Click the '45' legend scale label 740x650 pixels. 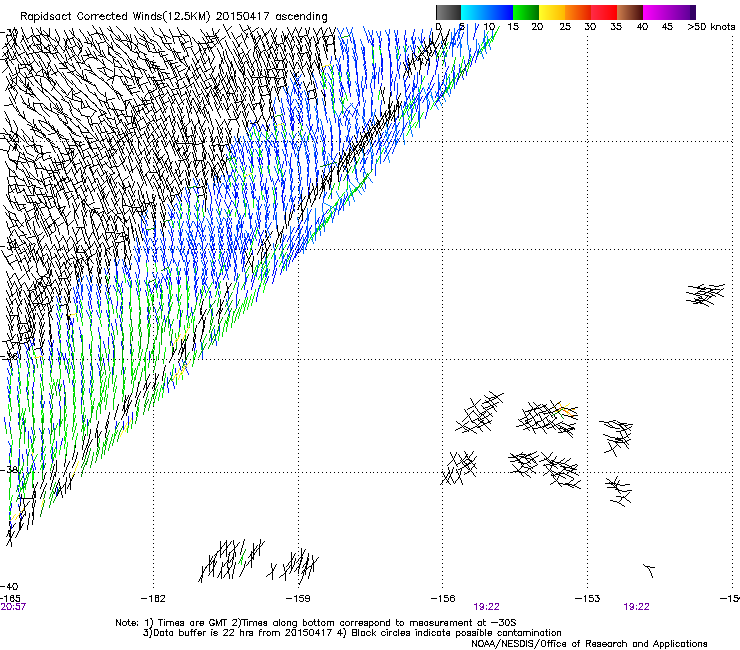pyautogui.click(x=667, y=27)
